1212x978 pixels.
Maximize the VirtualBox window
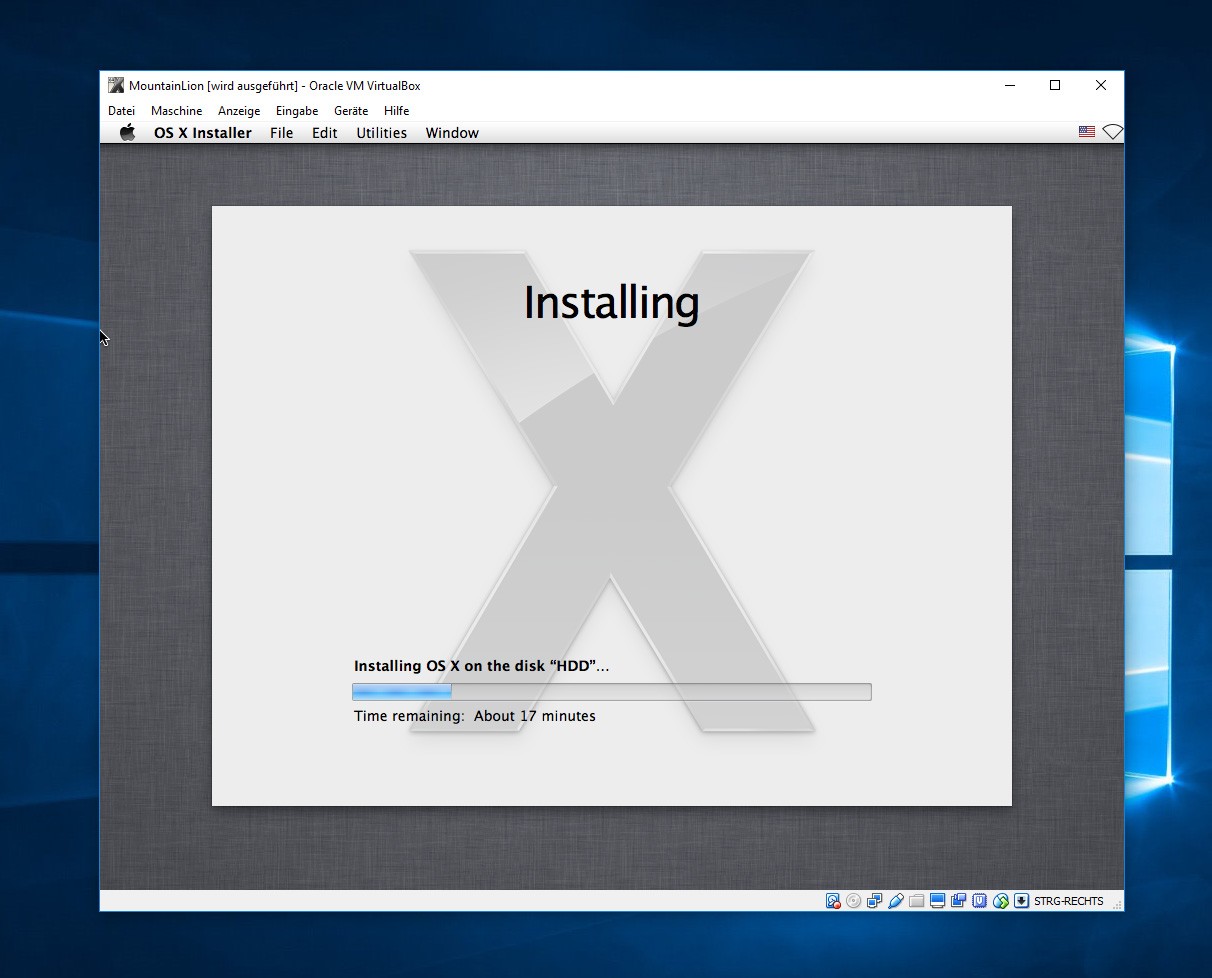(x=1055, y=86)
